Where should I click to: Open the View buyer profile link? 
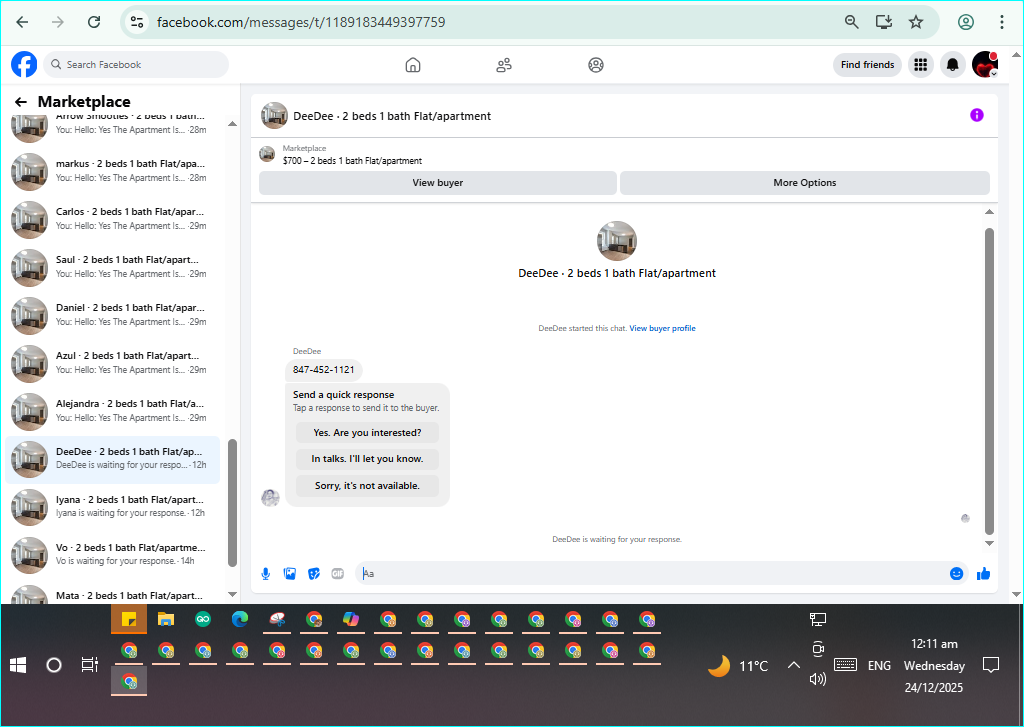tap(662, 329)
